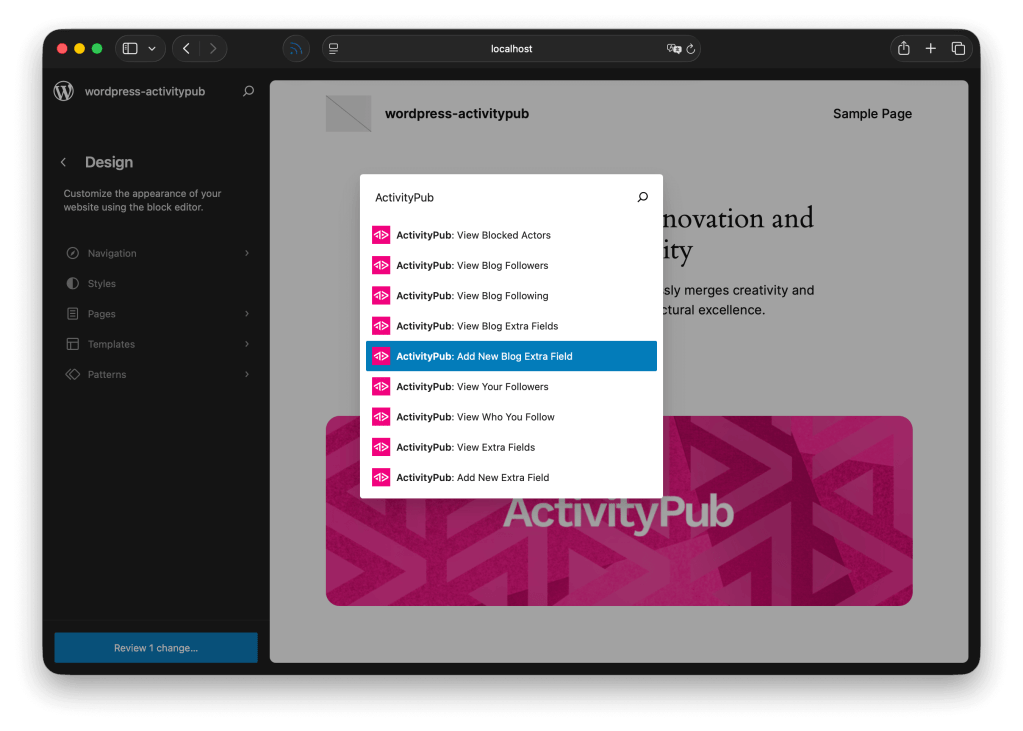Open the Sample Page link
Viewport: 1023px width, 731px height.
point(872,114)
